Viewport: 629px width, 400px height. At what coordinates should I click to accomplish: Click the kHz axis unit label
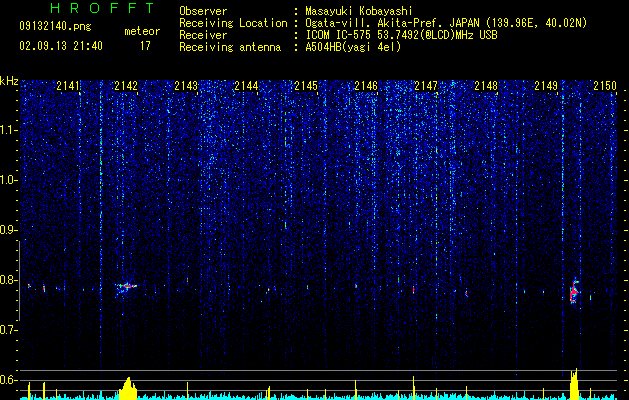pyautogui.click(x=9, y=81)
